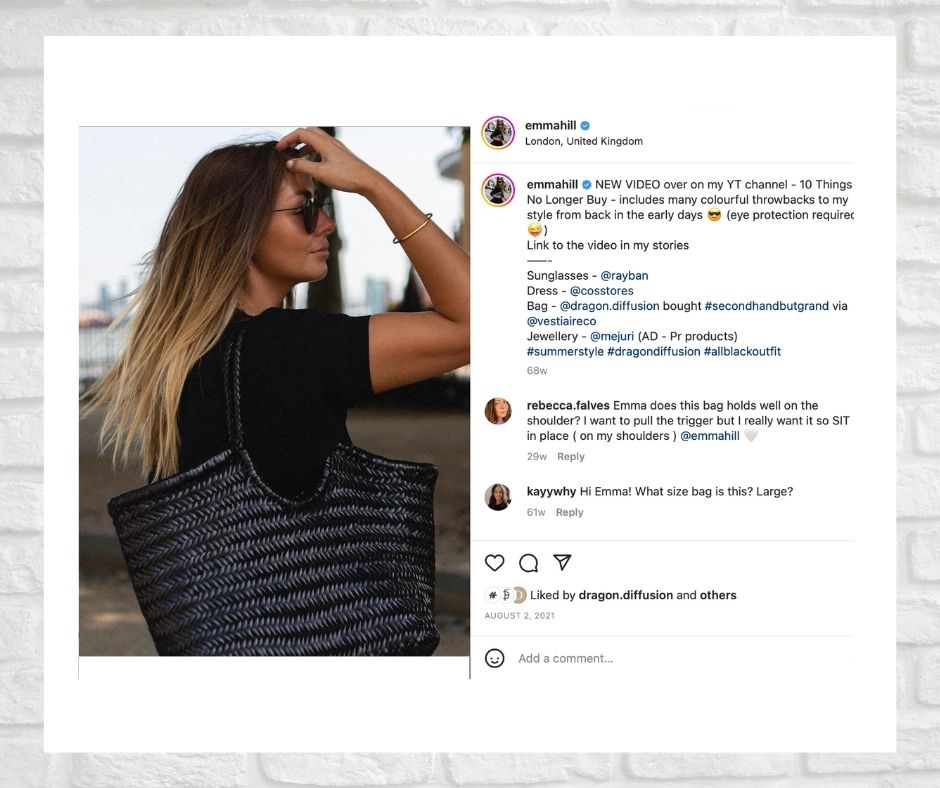The height and width of the screenshot is (788, 940).
Task: Open the emoji picker smiley icon
Action: click(495, 658)
